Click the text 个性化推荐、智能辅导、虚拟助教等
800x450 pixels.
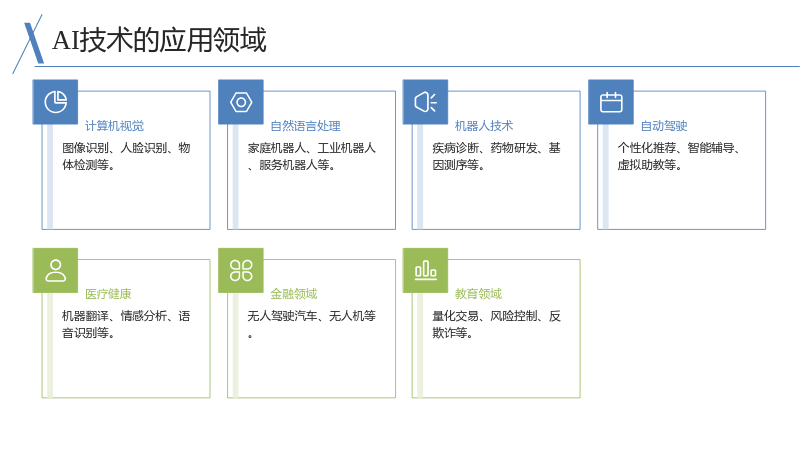click(x=678, y=156)
